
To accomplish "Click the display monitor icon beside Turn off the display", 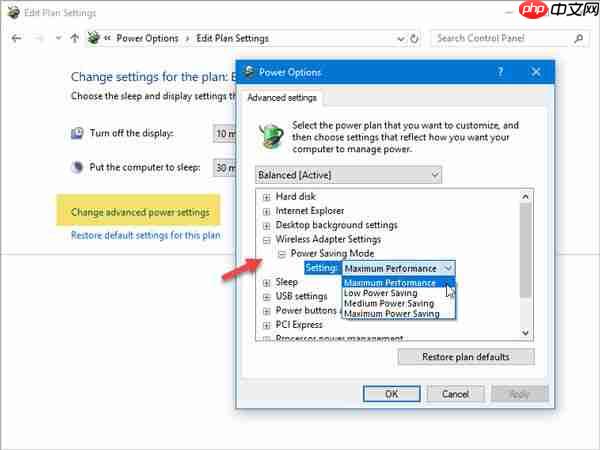I will click(77, 133).
